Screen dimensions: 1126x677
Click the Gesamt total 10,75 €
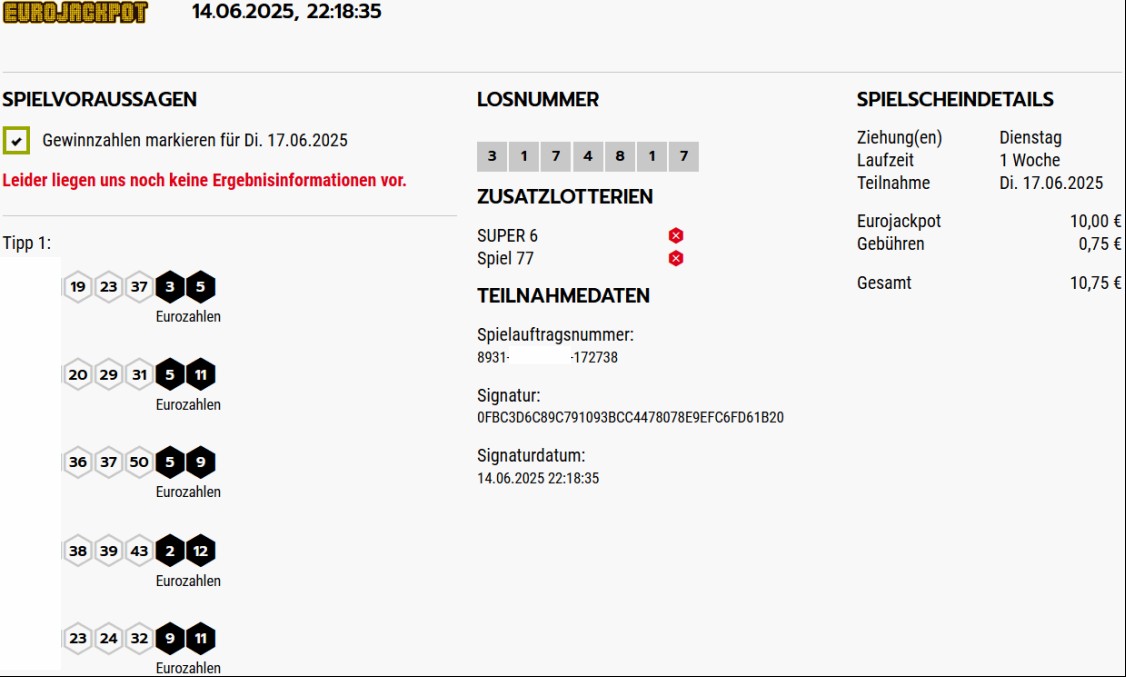pos(1096,283)
